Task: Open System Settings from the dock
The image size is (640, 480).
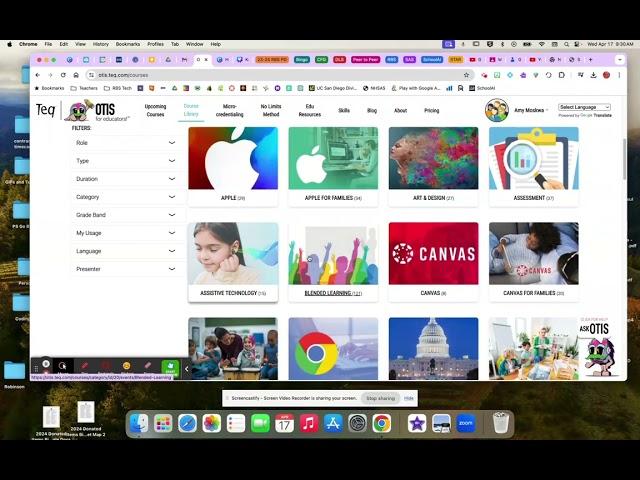Action: pyautogui.click(x=358, y=424)
